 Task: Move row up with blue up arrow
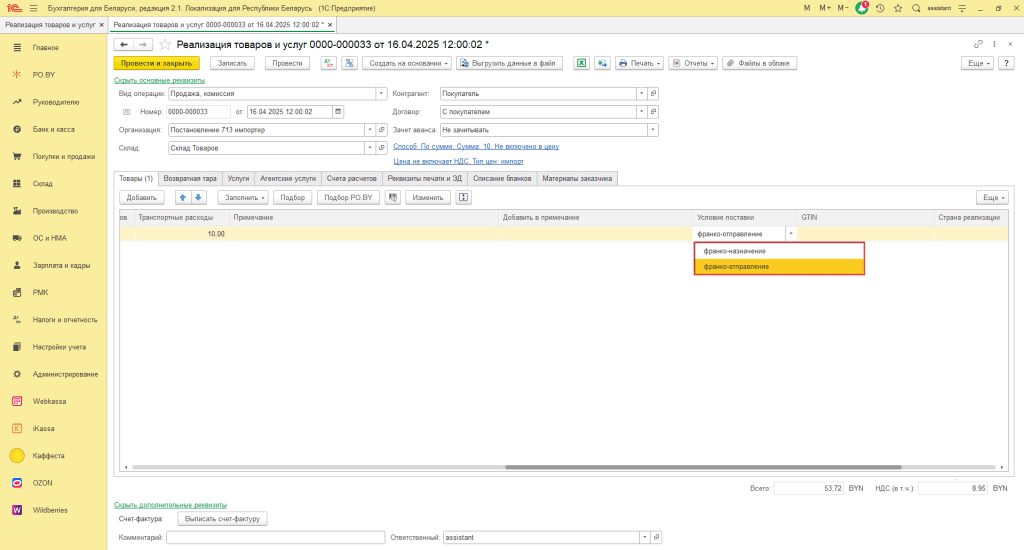click(x=183, y=197)
